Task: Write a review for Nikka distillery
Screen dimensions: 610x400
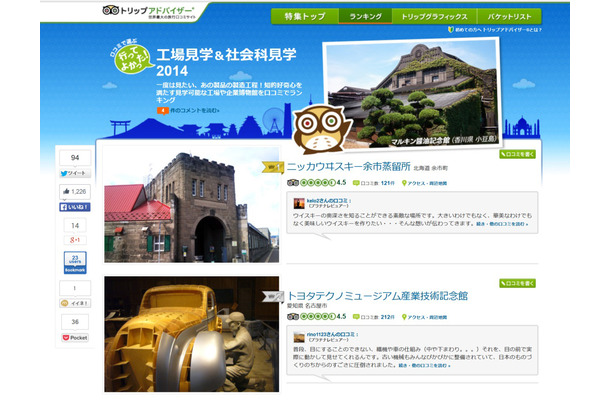Action: tap(517, 154)
